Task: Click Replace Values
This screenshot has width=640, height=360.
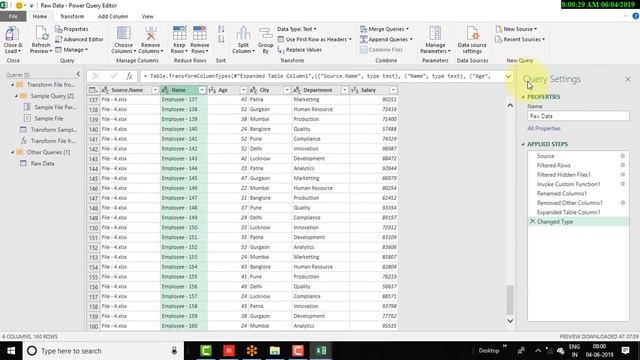Action: pos(300,49)
